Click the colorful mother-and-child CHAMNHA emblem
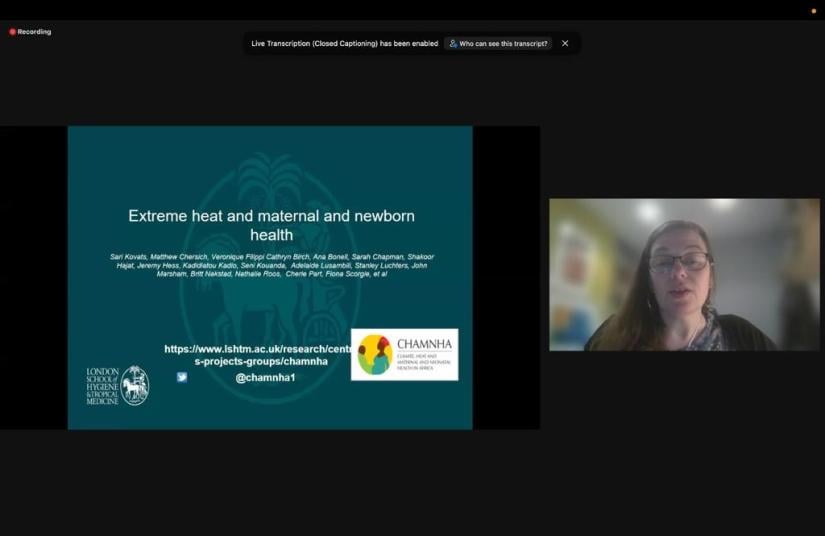The height and width of the screenshot is (536, 825). (x=375, y=355)
